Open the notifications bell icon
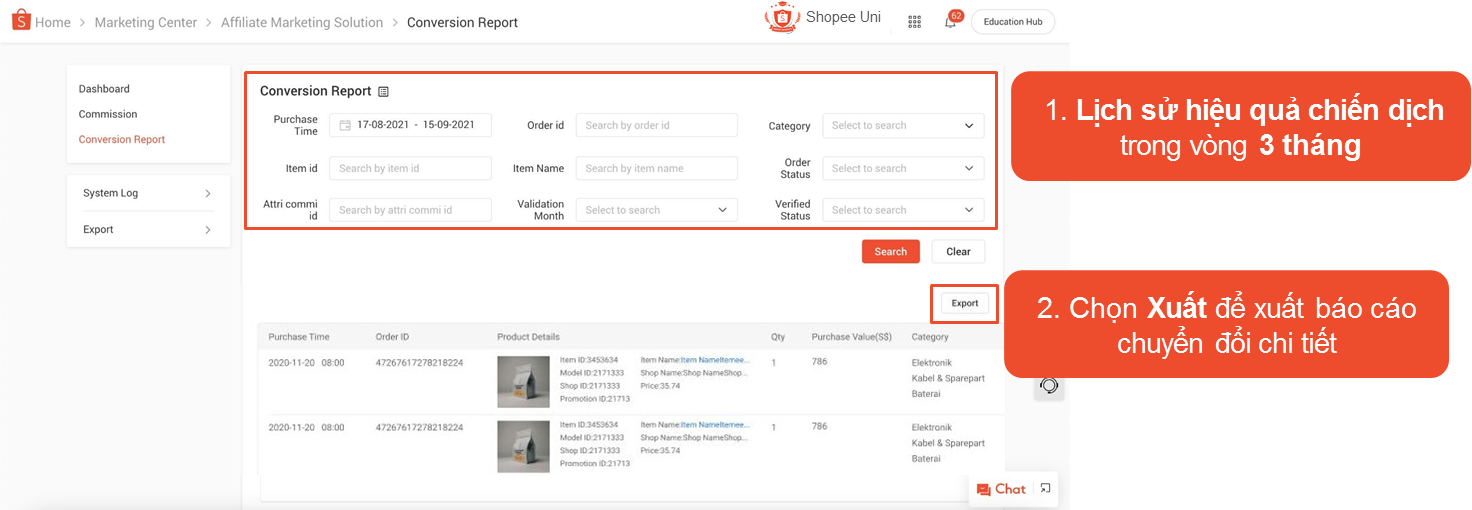Image resolution: width=1472 pixels, height=510 pixels. point(950,22)
